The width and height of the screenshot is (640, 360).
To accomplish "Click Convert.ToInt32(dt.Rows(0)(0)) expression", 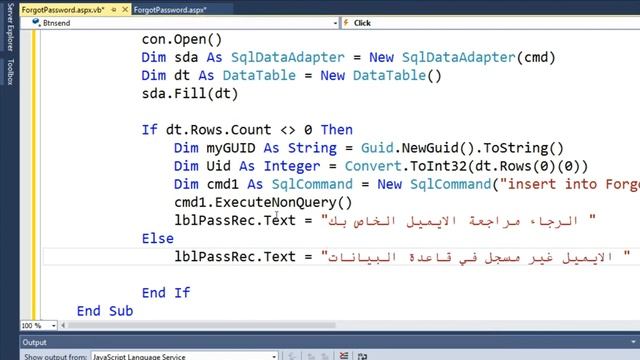I will tap(467, 166).
